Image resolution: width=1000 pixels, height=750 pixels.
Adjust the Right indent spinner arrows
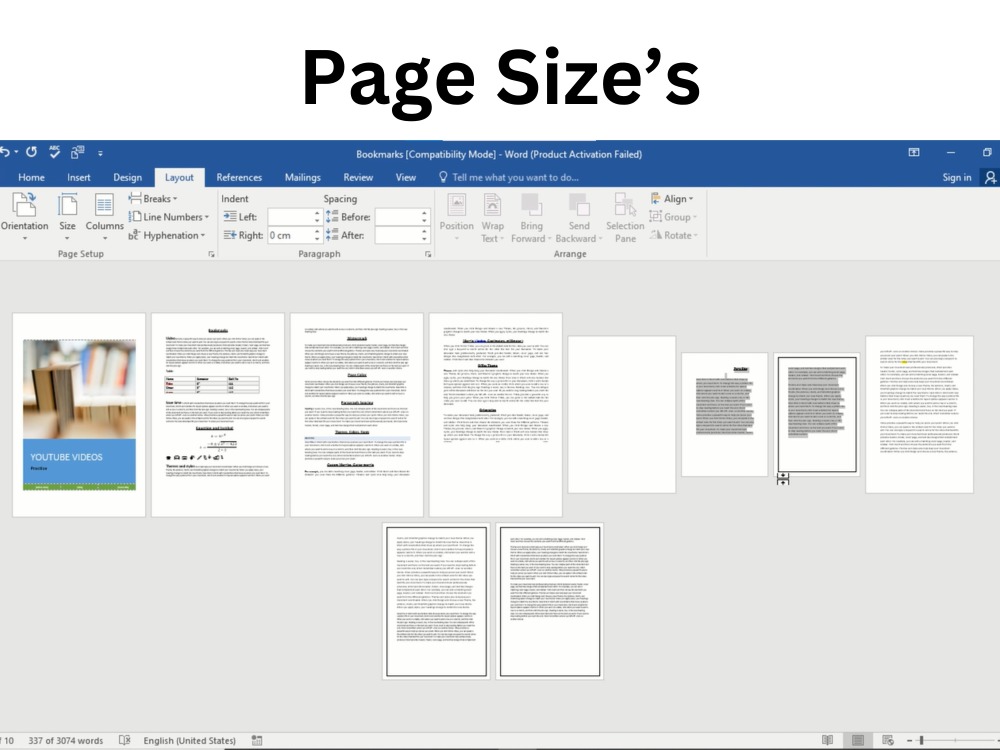pos(317,235)
